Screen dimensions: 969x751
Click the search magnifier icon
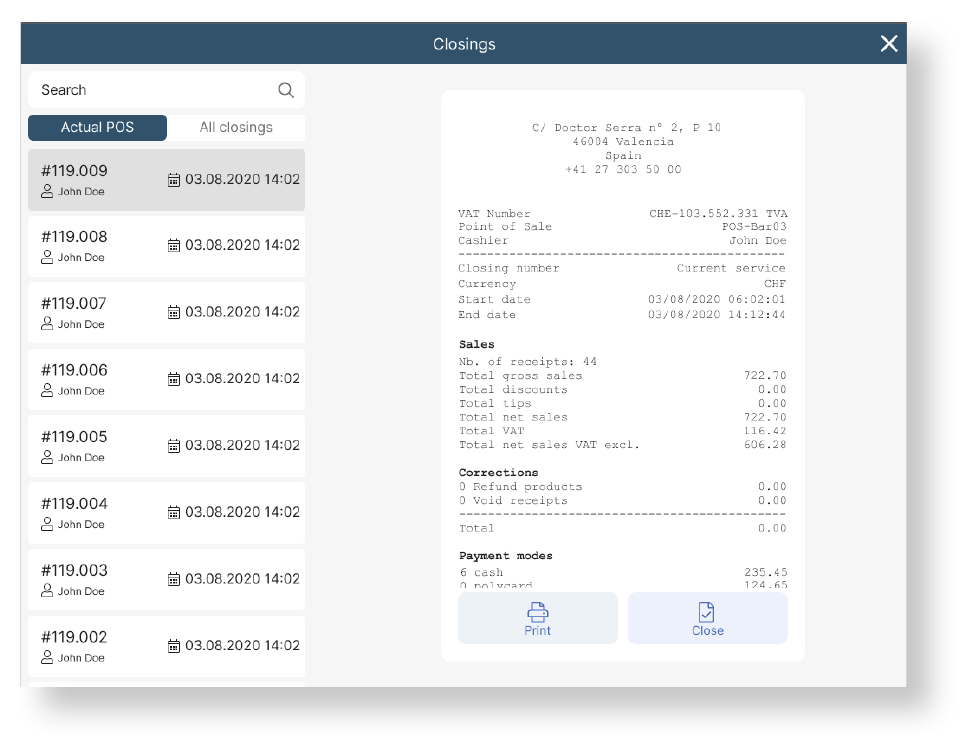coord(286,90)
